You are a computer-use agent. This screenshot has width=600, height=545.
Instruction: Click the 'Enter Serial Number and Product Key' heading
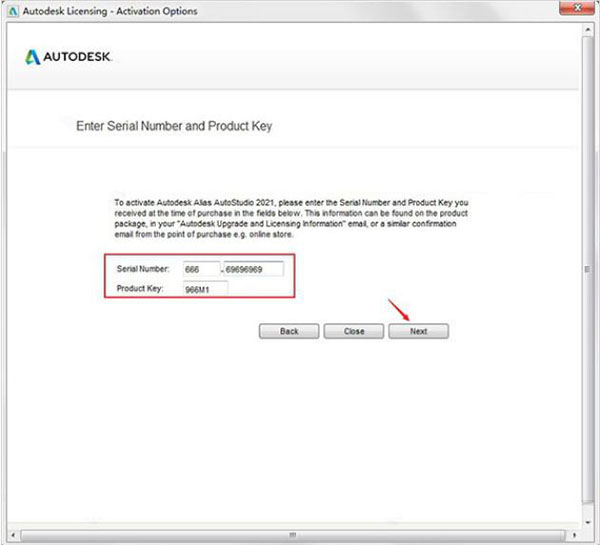click(174, 126)
